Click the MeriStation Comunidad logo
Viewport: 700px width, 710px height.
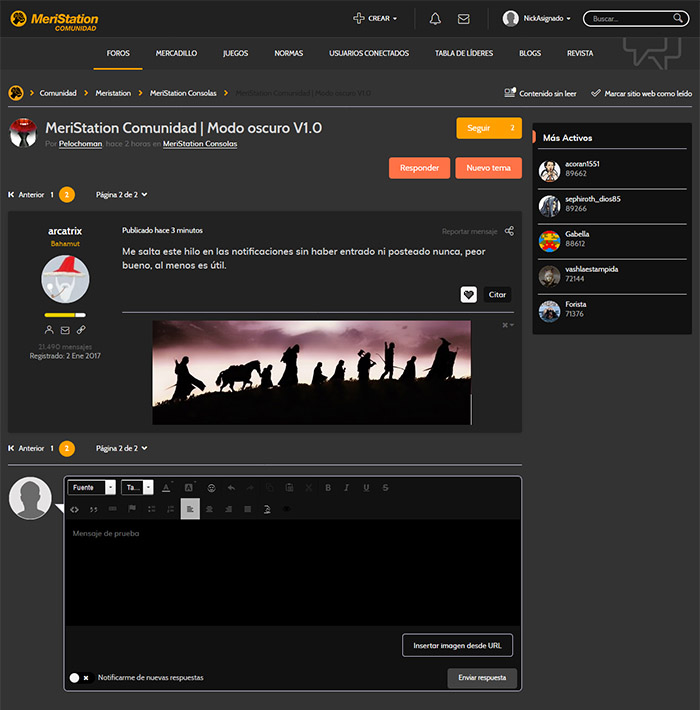point(54,20)
